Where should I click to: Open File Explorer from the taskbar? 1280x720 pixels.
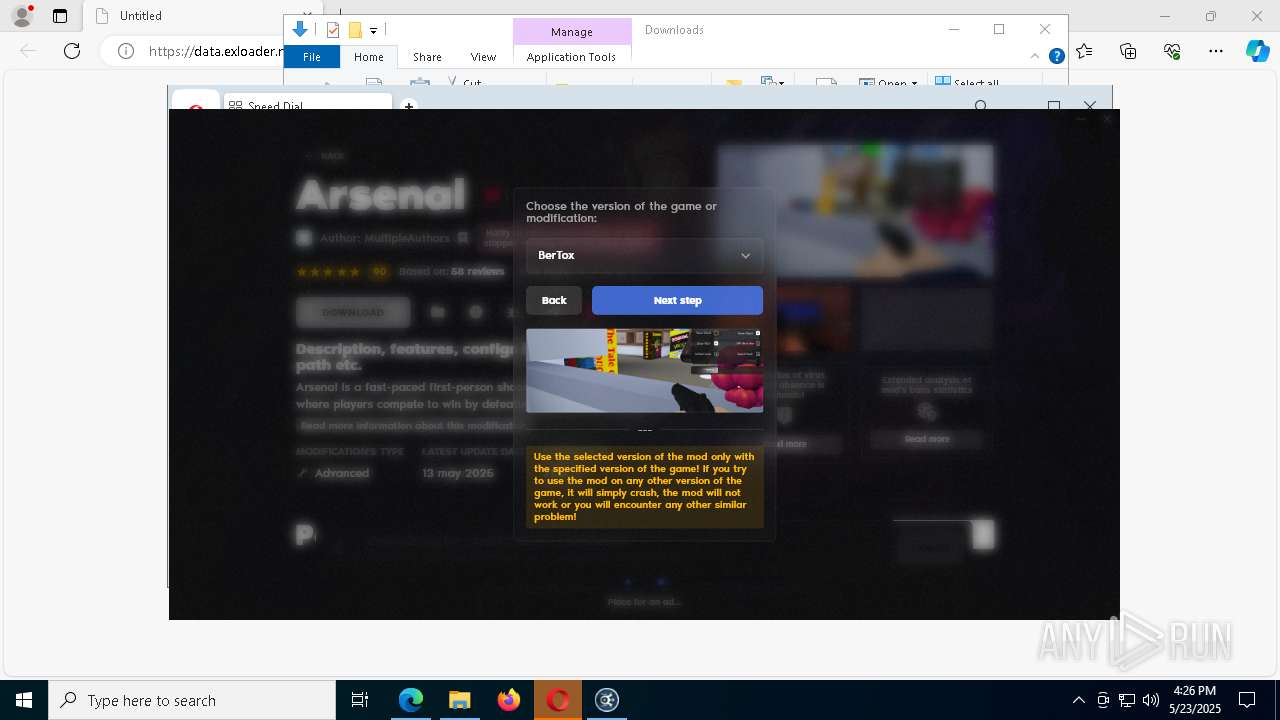460,700
